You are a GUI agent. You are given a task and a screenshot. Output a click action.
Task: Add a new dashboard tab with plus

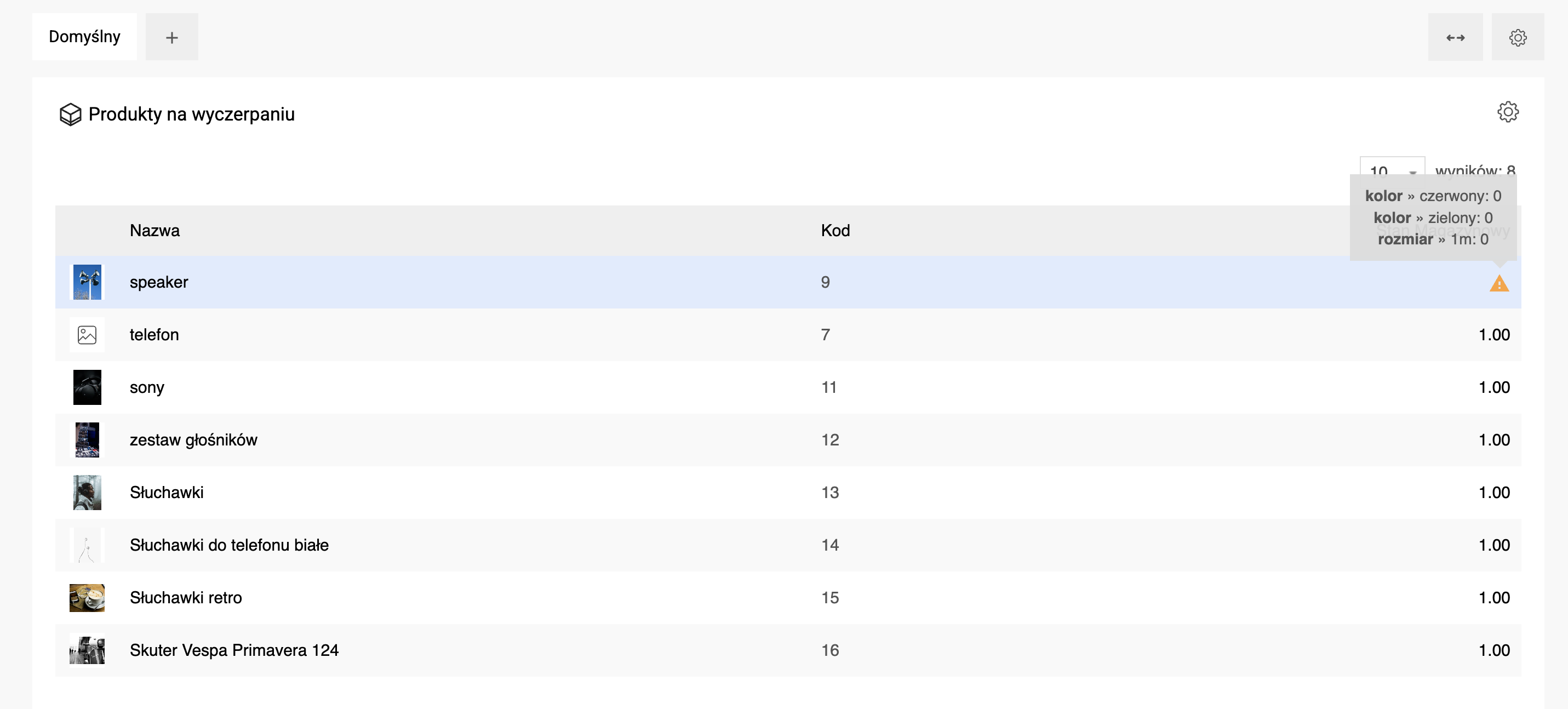click(x=171, y=37)
